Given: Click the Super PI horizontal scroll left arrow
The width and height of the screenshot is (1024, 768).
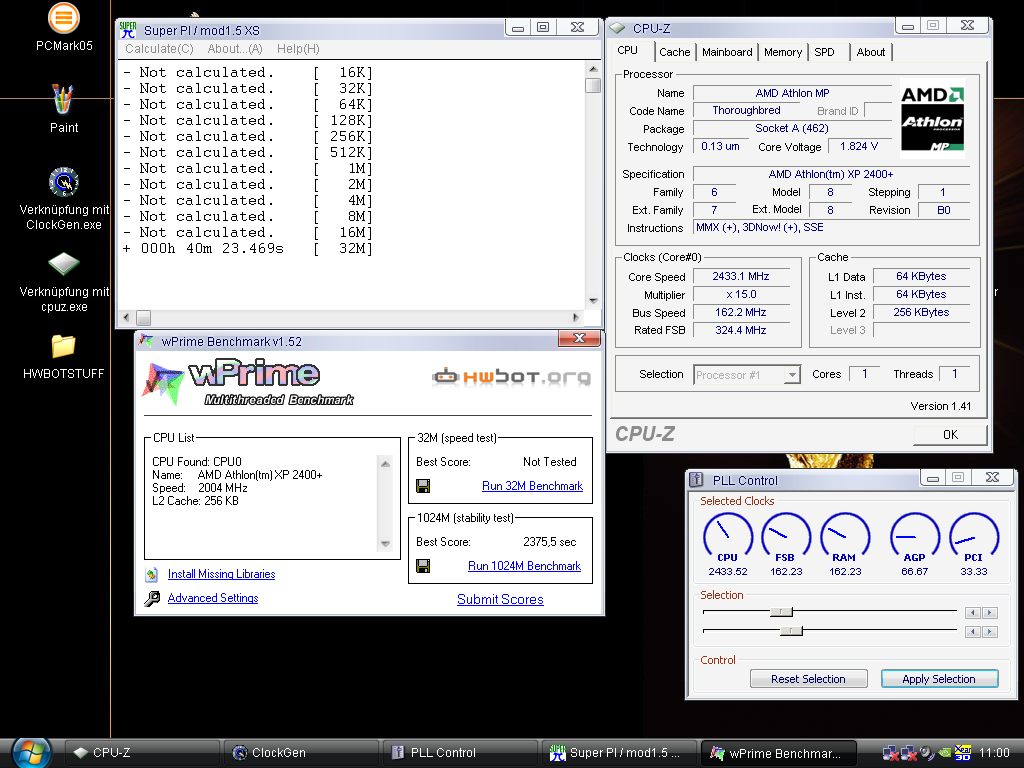Looking at the screenshot, I should click(126, 317).
